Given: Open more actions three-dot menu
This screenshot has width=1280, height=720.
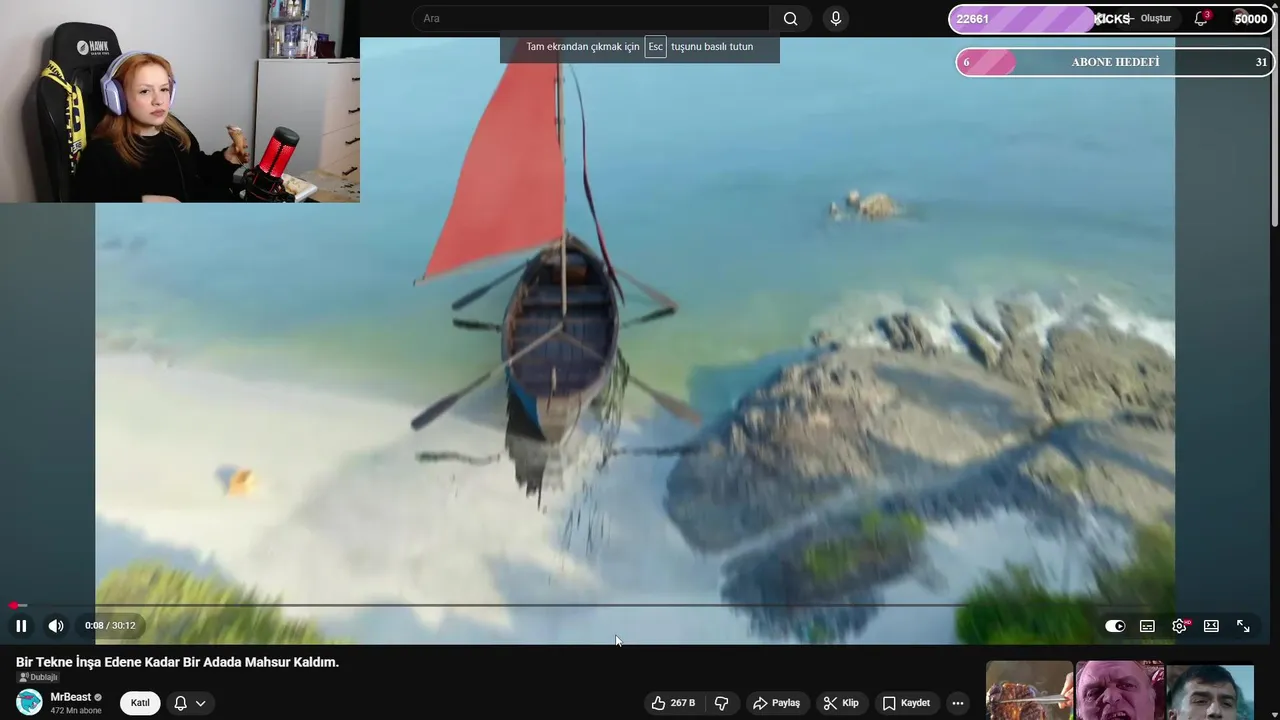Looking at the screenshot, I should [958, 703].
